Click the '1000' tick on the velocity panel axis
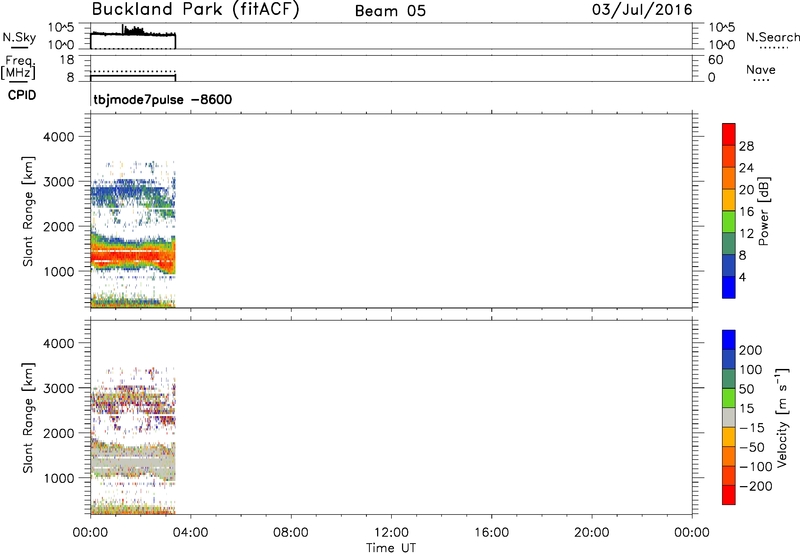Viewport: 800px width, 554px height. pos(58,478)
